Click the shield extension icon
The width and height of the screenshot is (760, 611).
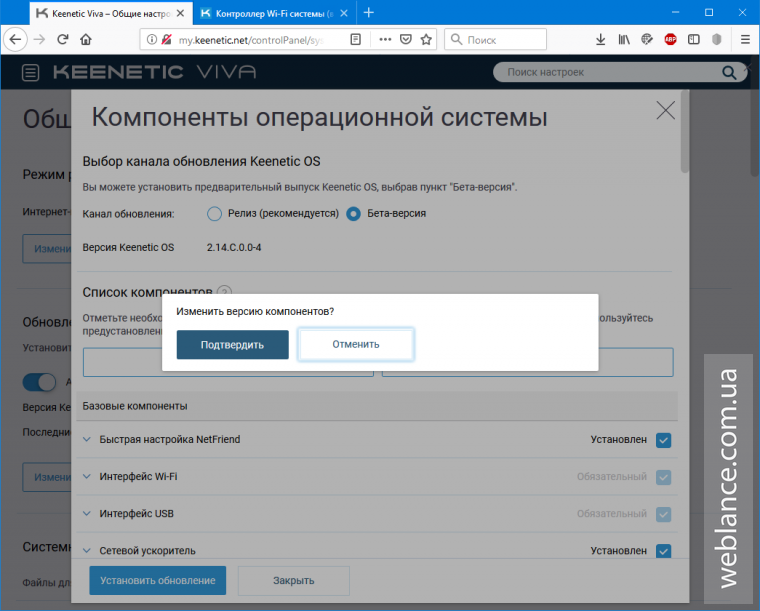click(x=717, y=39)
